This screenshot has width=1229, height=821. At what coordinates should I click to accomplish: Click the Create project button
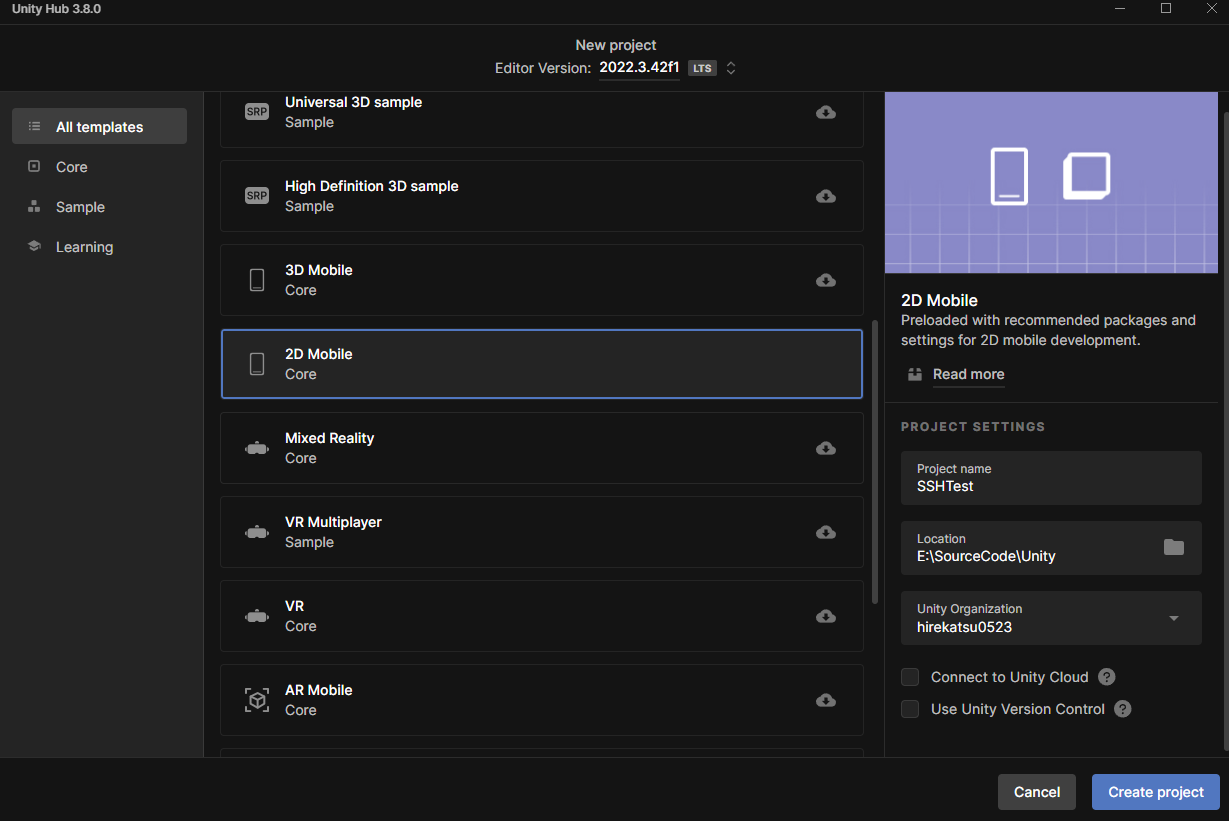pyautogui.click(x=1156, y=792)
